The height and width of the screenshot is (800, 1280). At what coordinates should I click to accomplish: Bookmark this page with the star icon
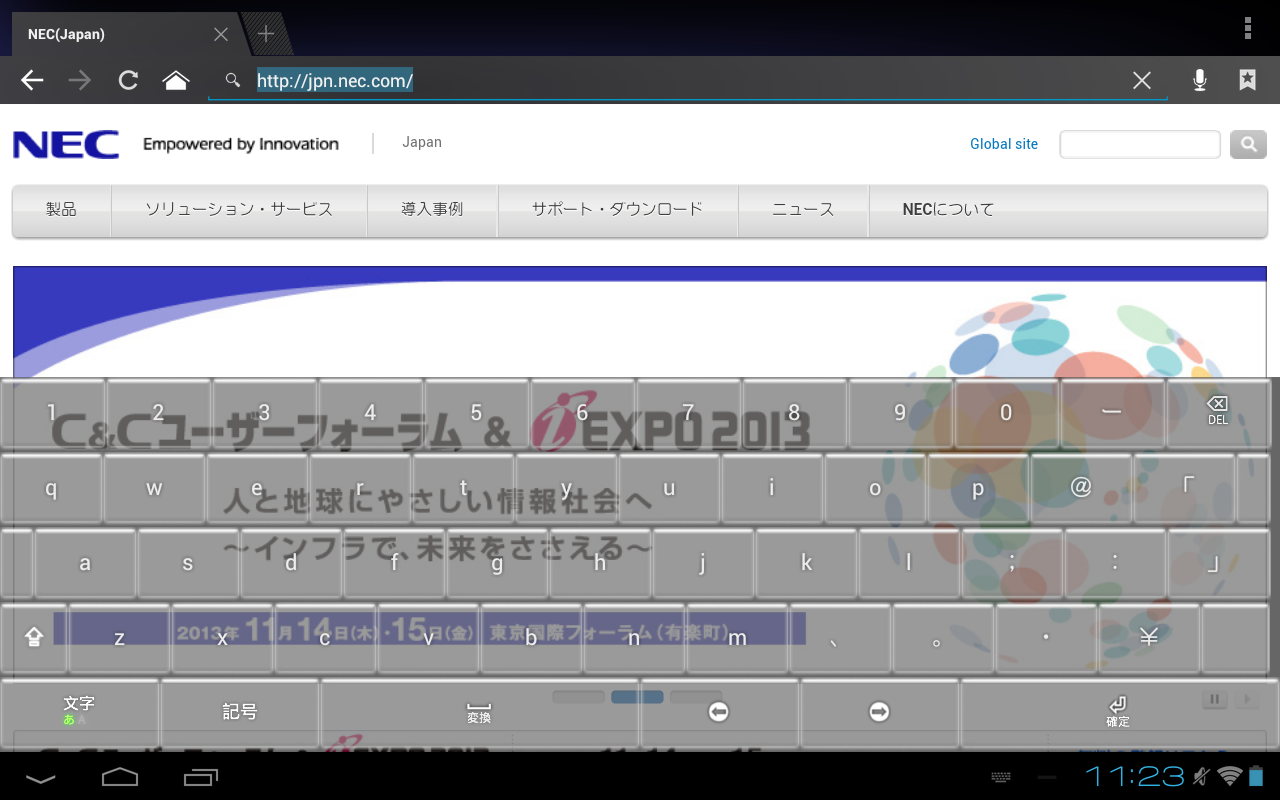pos(1247,80)
